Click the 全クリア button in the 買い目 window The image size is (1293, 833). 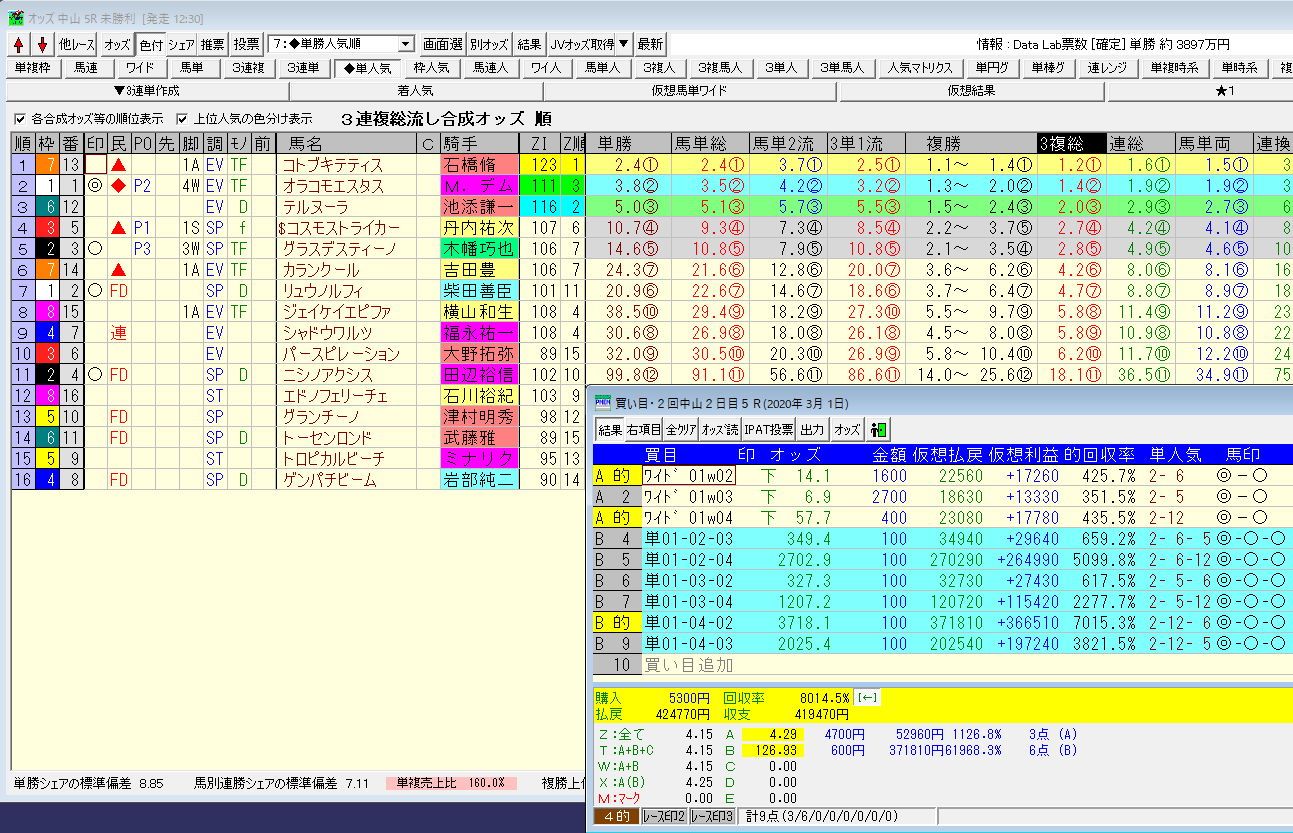680,429
